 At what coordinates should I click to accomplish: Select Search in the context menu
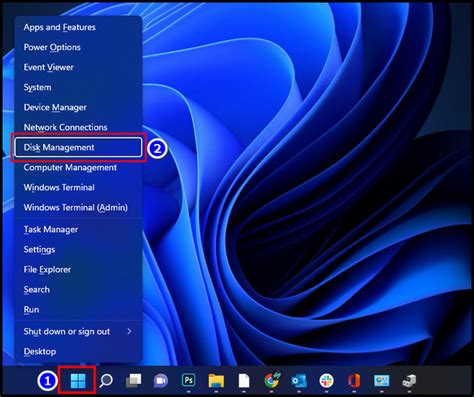click(x=79, y=289)
